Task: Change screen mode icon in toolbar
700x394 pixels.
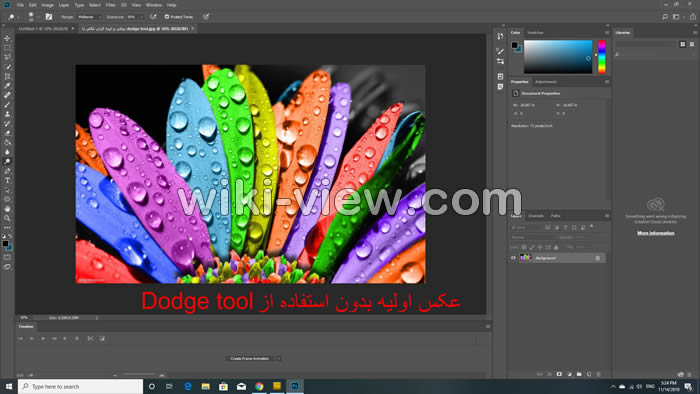Action: (x=7, y=266)
